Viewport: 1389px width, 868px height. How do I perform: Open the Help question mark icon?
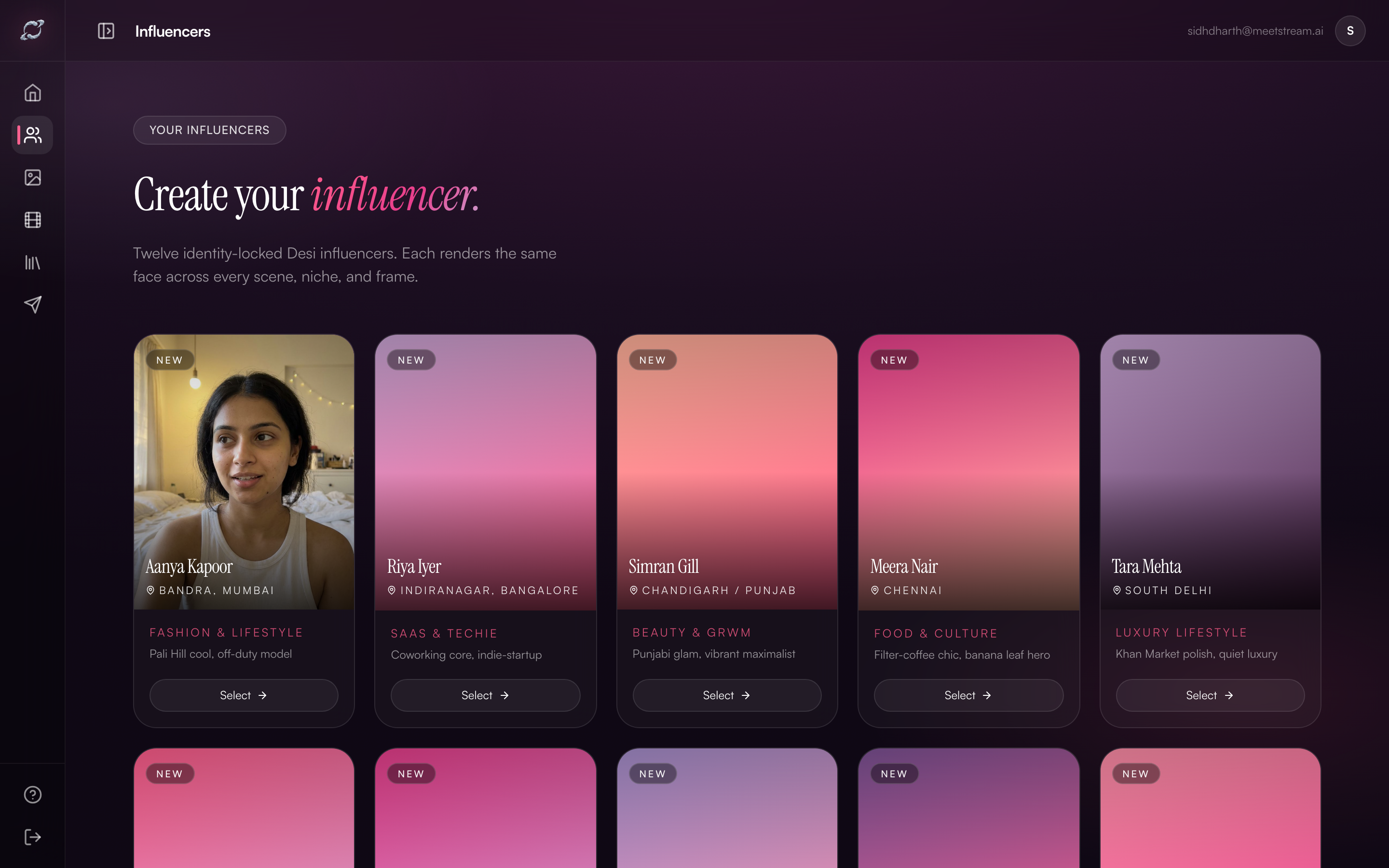33,795
